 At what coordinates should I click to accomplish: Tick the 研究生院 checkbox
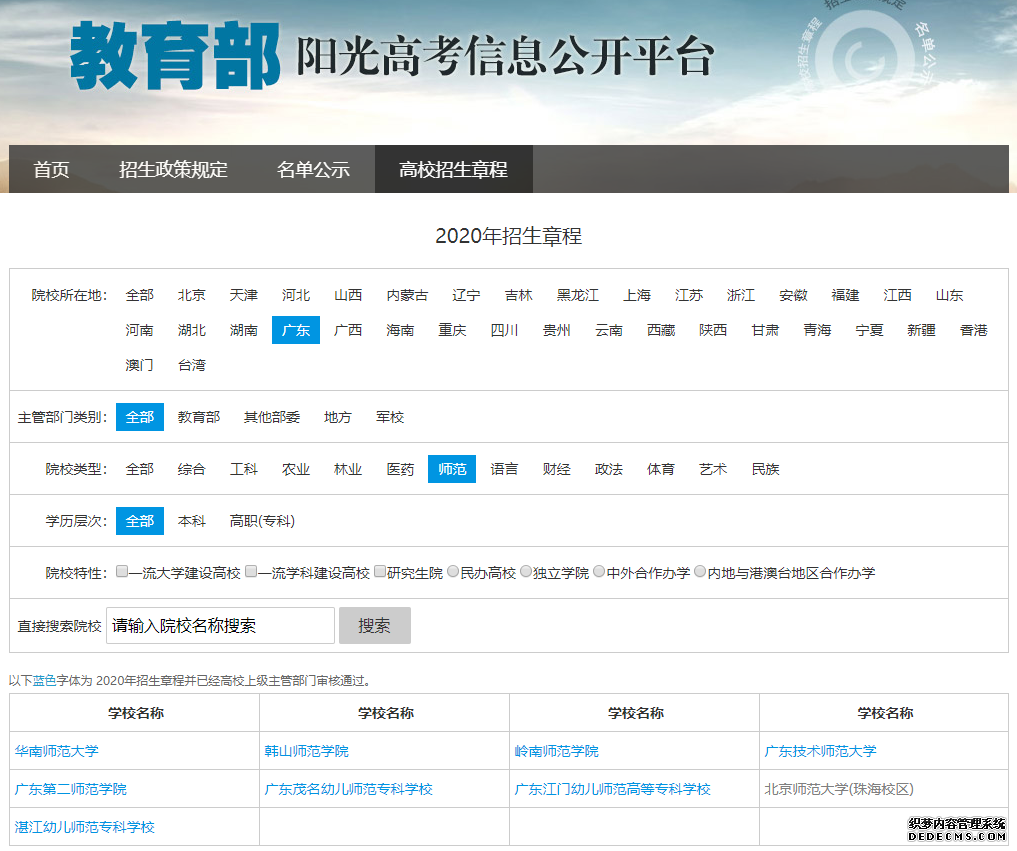[x=380, y=571]
